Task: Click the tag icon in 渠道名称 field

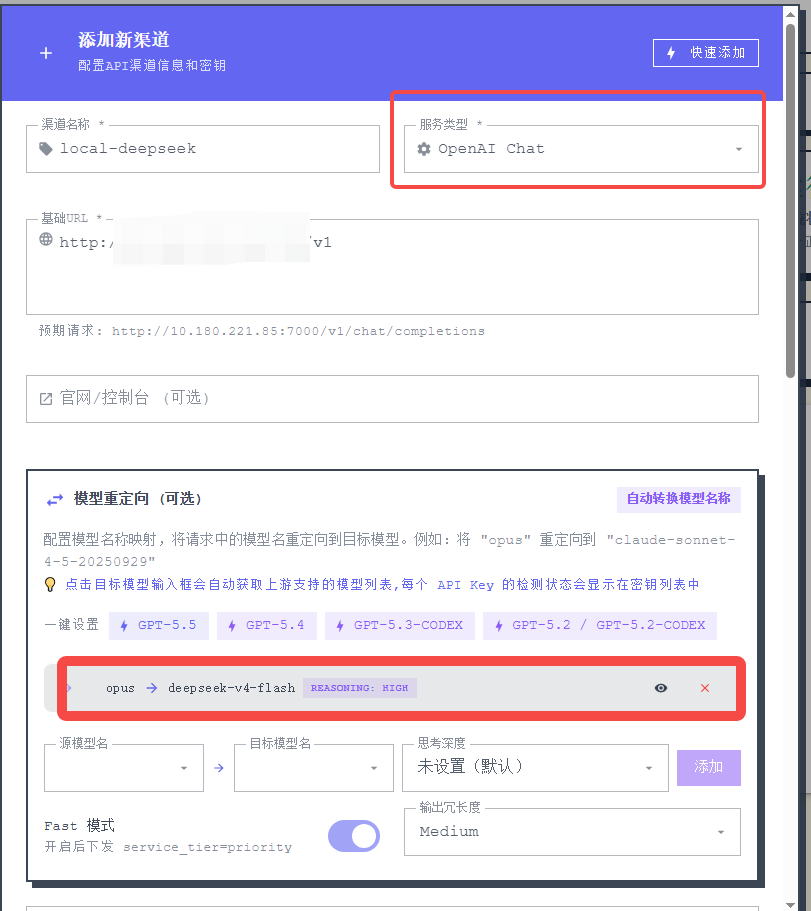Action: click(x=46, y=149)
